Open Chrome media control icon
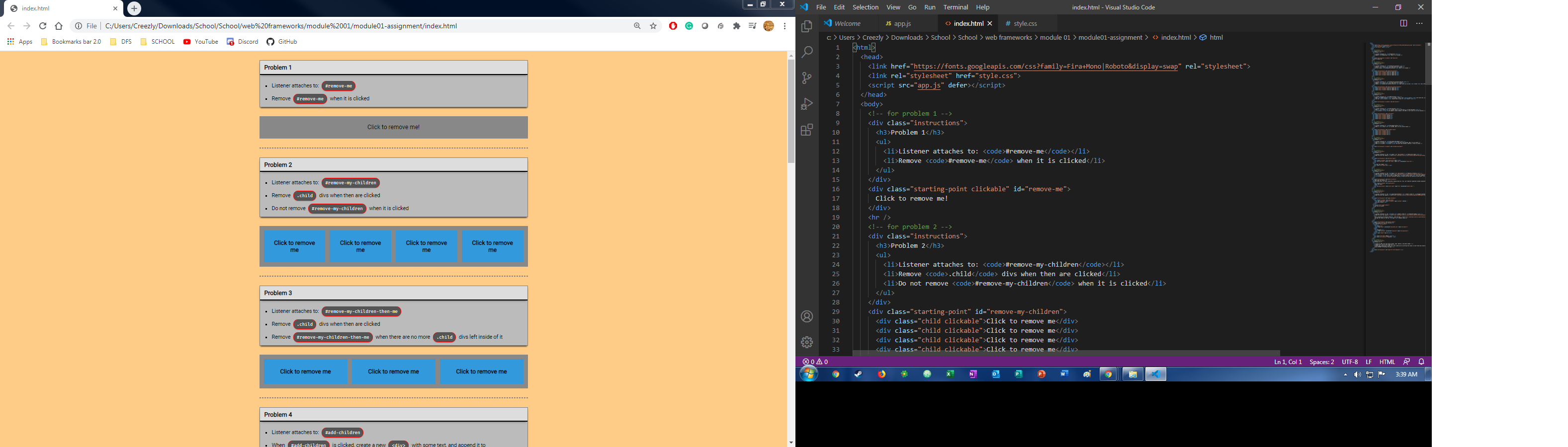Screen dimensions: 1568x447 click(x=752, y=26)
